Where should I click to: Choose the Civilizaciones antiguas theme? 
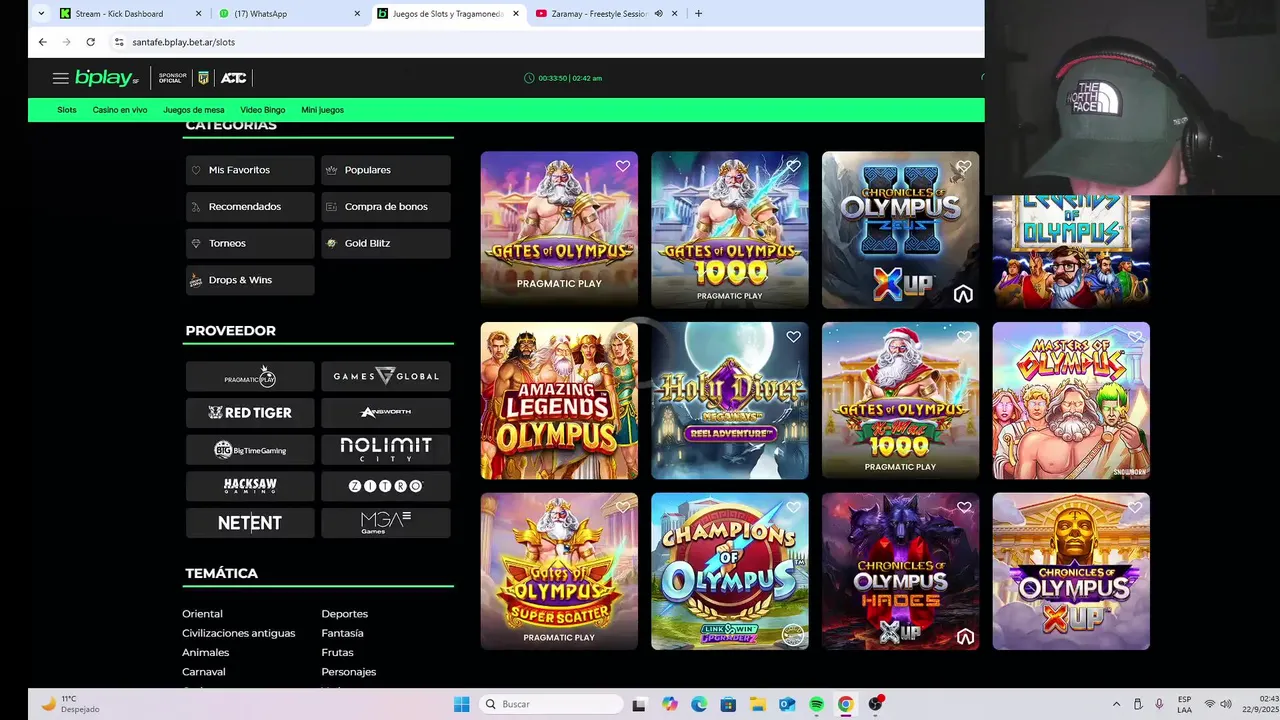point(239,633)
